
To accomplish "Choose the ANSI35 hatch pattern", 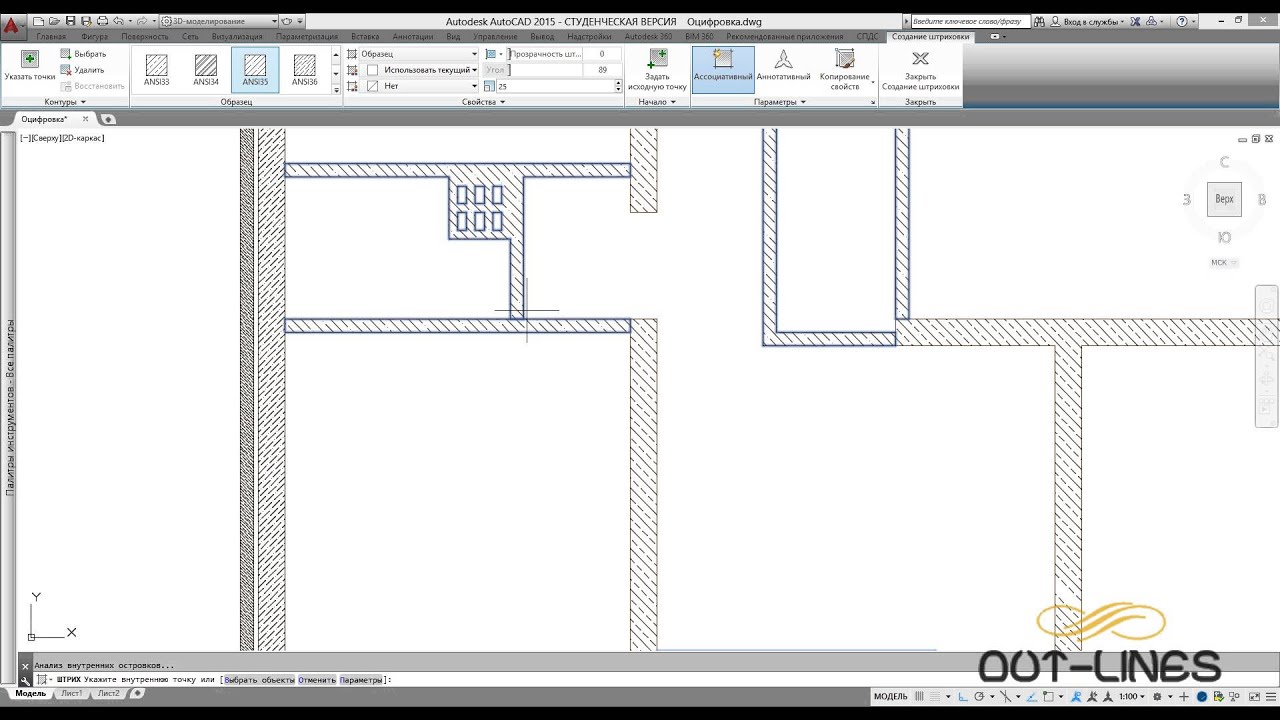I will click(x=255, y=70).
